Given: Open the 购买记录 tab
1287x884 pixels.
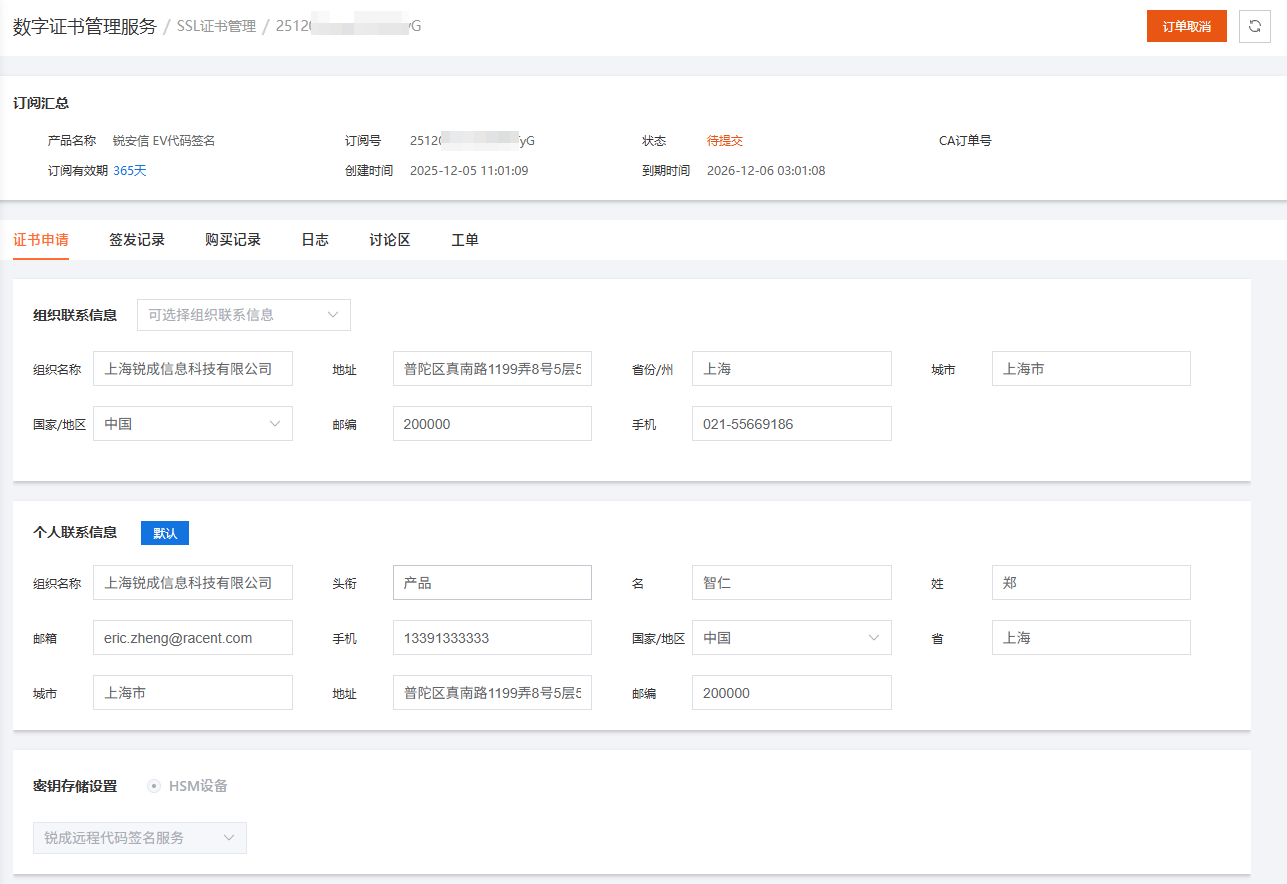Looking at the screenshot, I should pyautogui.click(x=232, y=239).
